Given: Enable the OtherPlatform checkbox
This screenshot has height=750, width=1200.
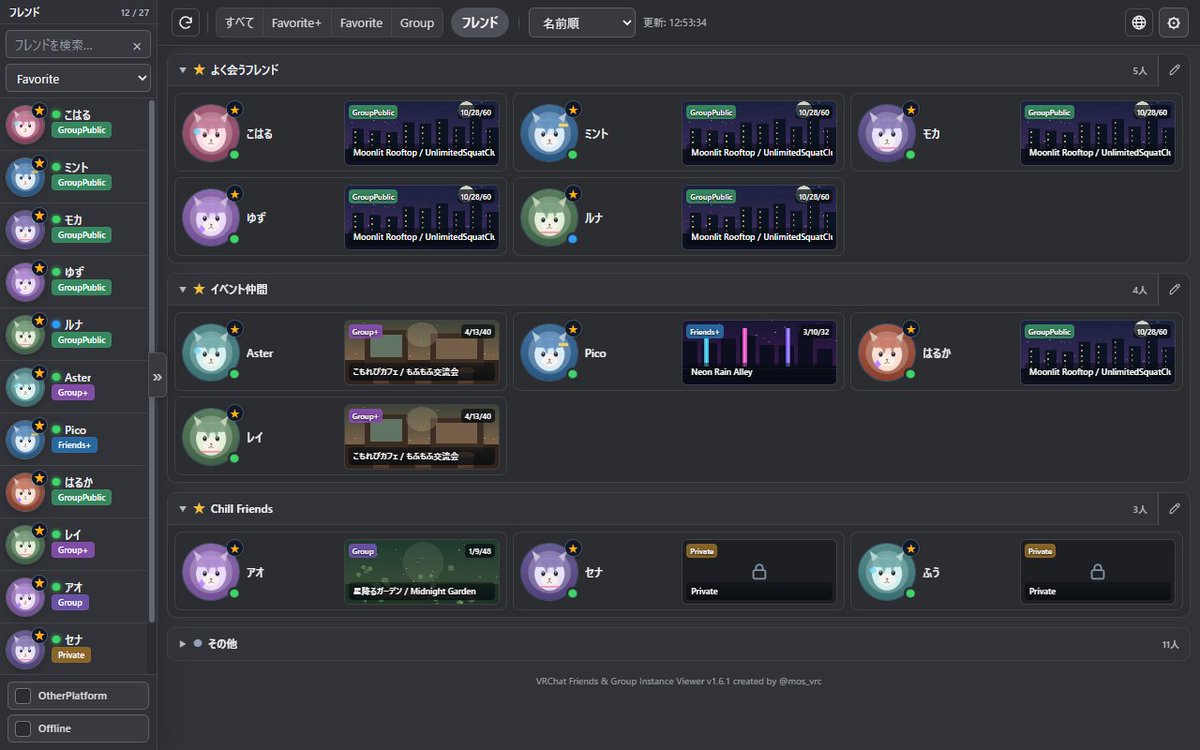Looking at the screenshot, I should coord(23,696).
